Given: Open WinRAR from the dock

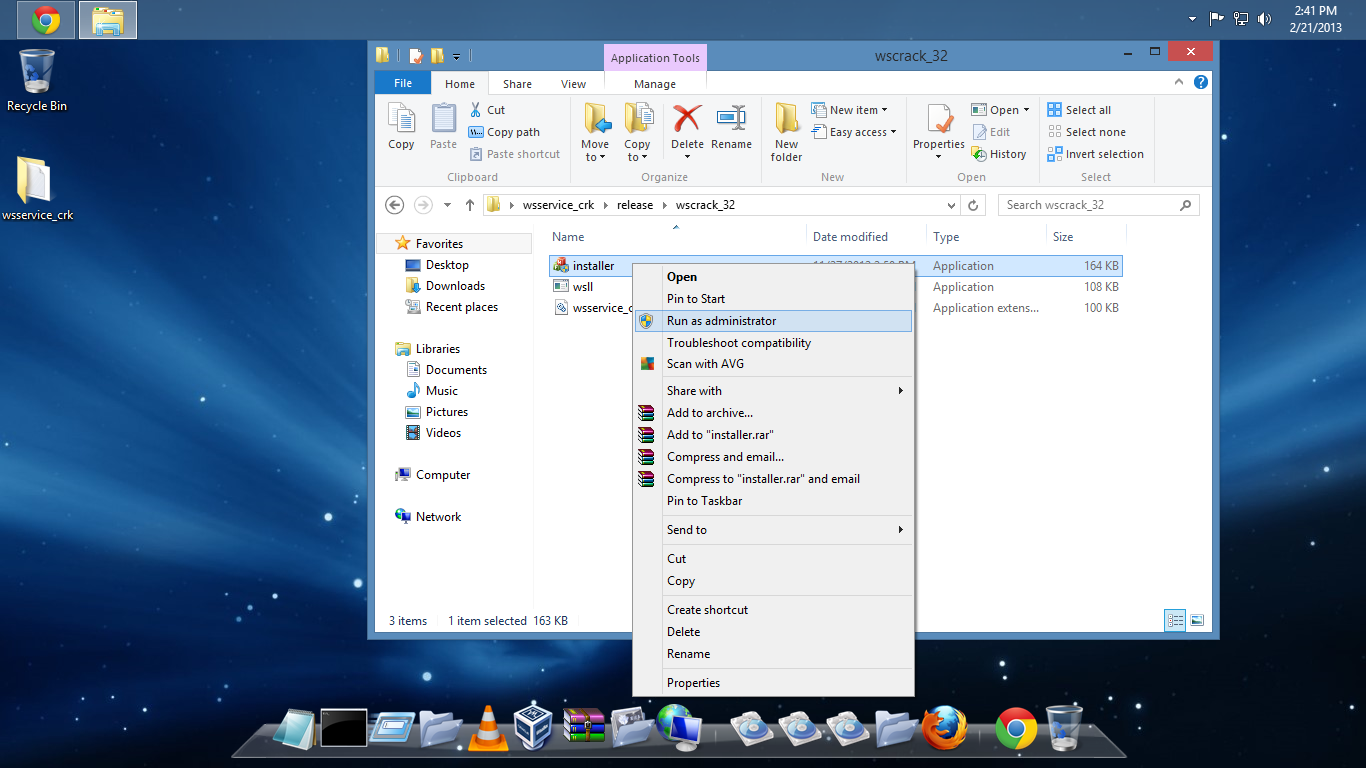Looking at the screenshot, I should (x=583, y=728).
